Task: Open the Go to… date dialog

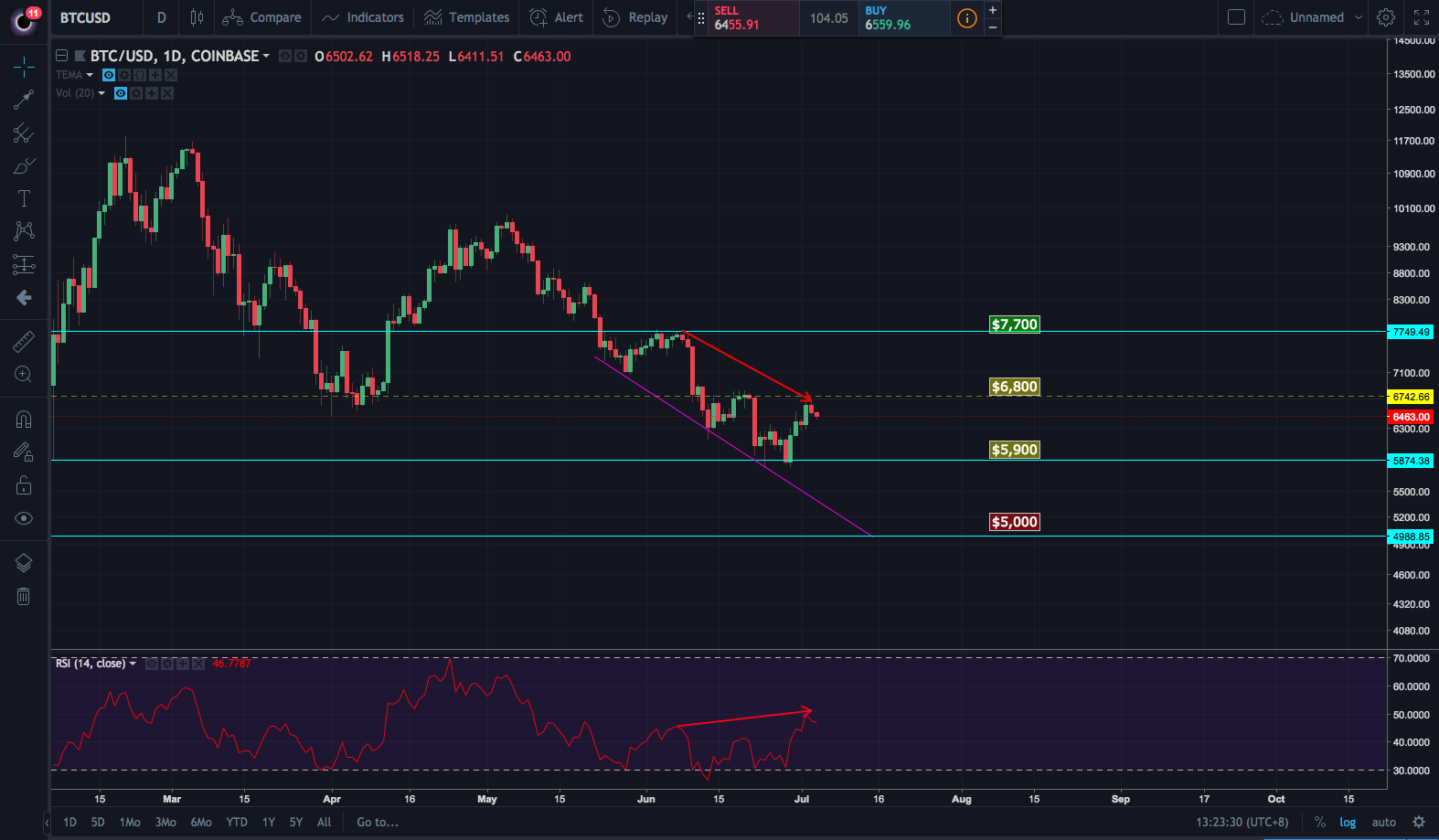Action: point(378,823)
